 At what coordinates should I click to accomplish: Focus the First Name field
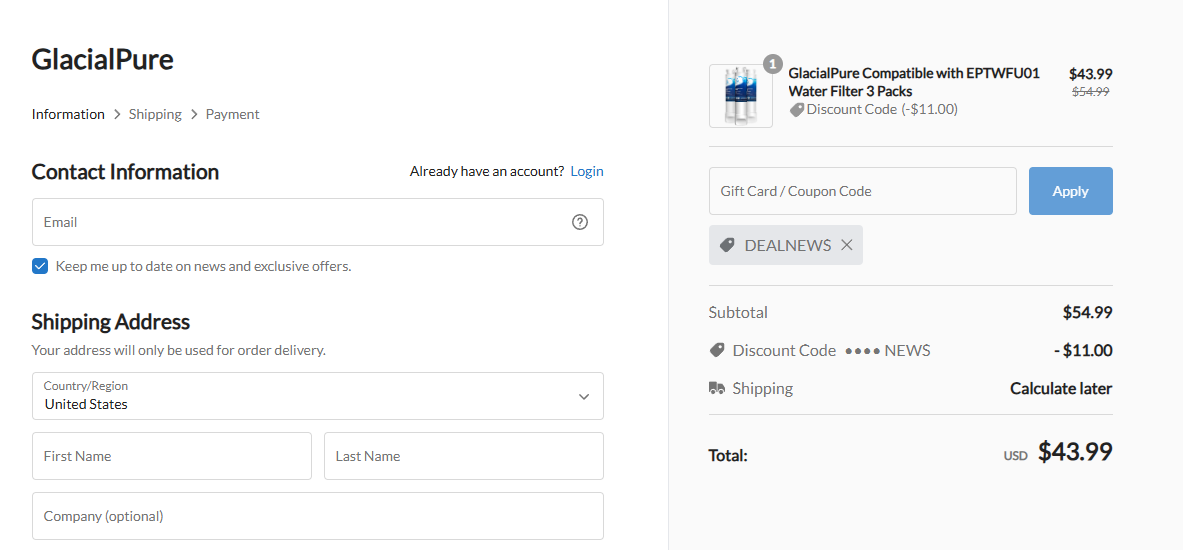(x=171, y=456)
